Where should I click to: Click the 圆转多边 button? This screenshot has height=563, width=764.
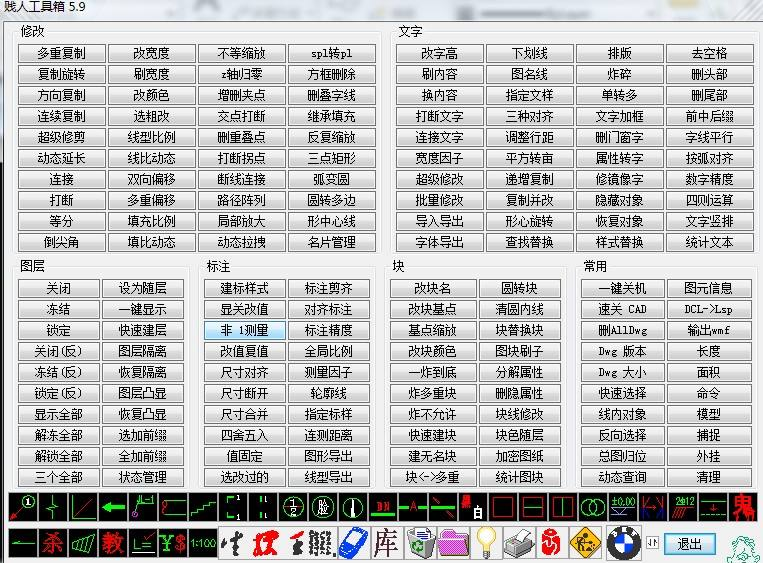tap(332, 200)
